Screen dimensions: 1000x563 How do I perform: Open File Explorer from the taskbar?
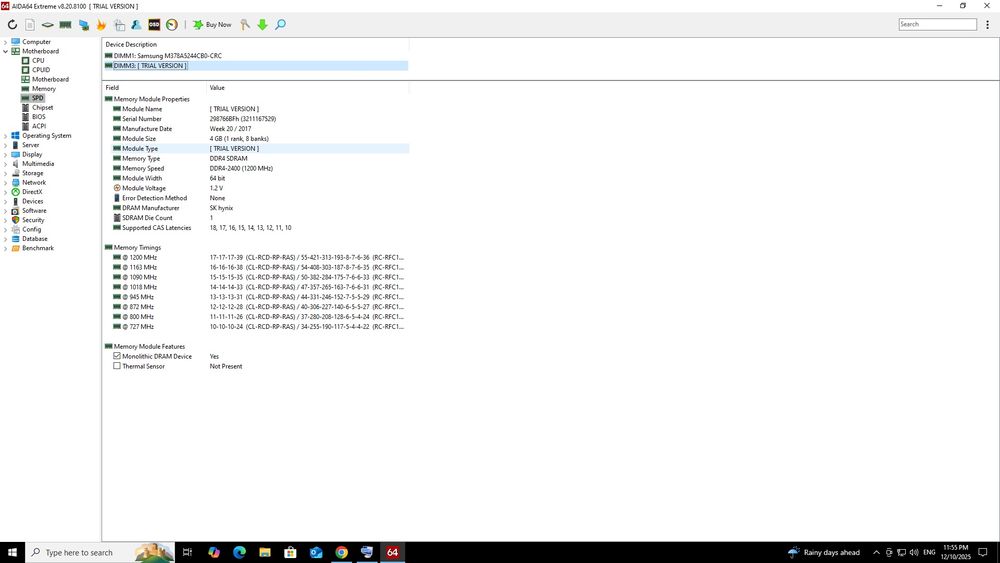pos(265,552)
